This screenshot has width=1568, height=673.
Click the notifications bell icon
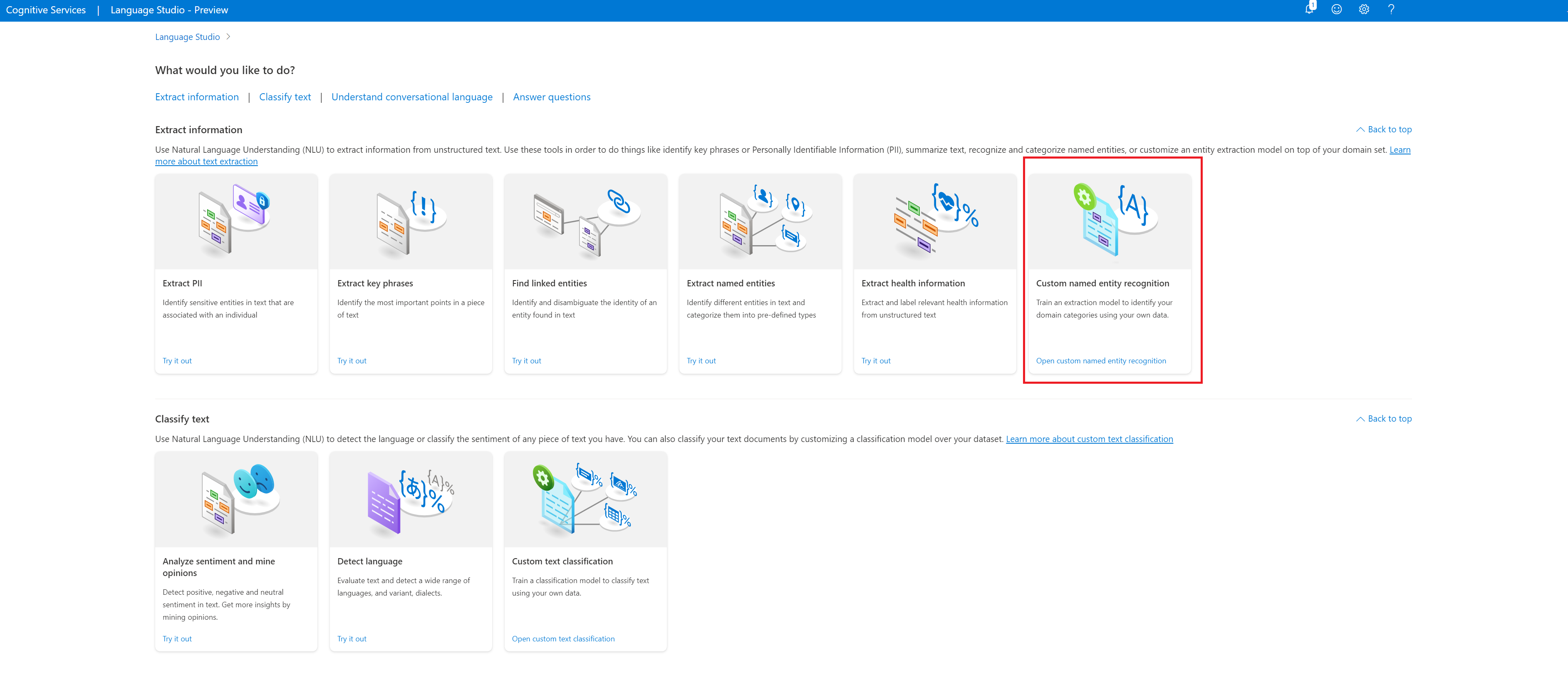tap(1309, 9)
